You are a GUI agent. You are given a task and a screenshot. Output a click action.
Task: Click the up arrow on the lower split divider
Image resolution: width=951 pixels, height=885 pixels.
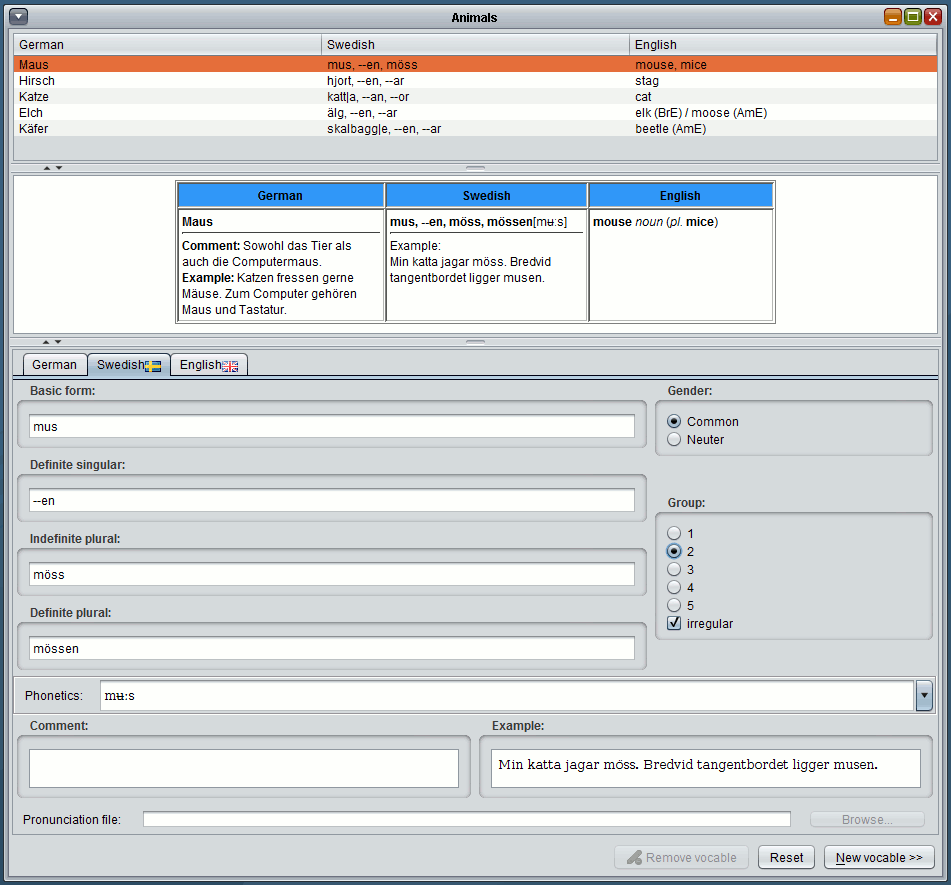click(x=46, y=342)
